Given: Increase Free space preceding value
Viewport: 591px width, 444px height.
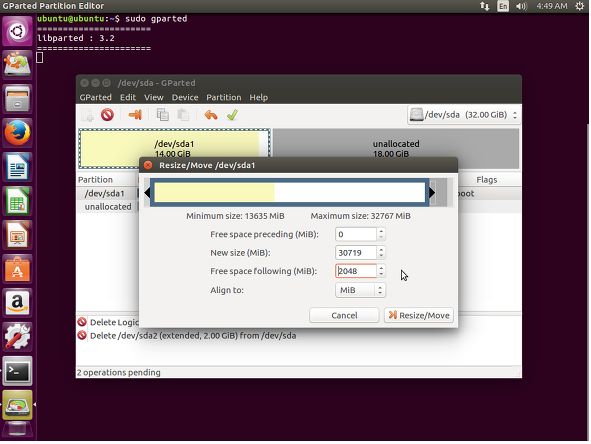Looking at the screenshot, I should point(381,231).
